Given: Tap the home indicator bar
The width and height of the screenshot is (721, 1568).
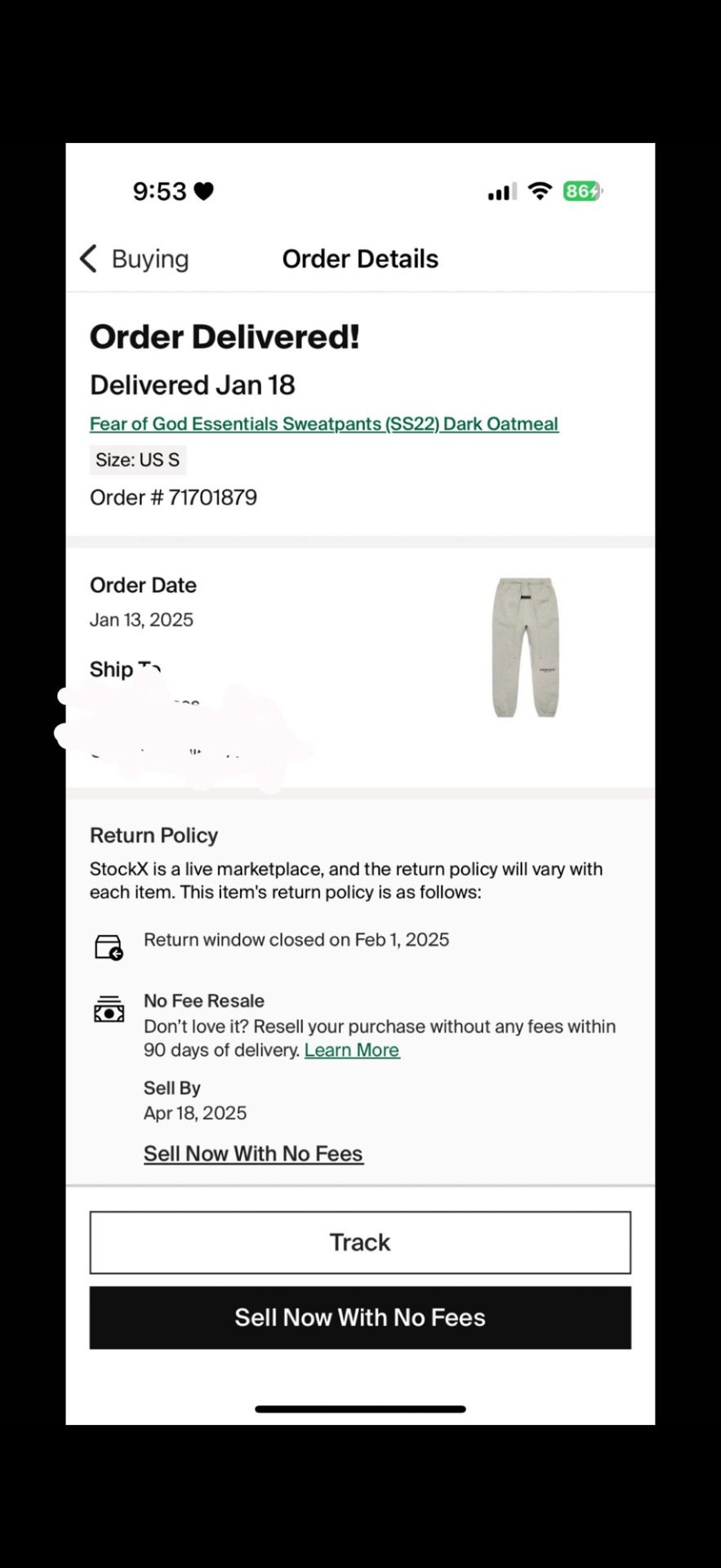Looking at the screenshot, I should pyautogui.click(x=360, y=1409).
